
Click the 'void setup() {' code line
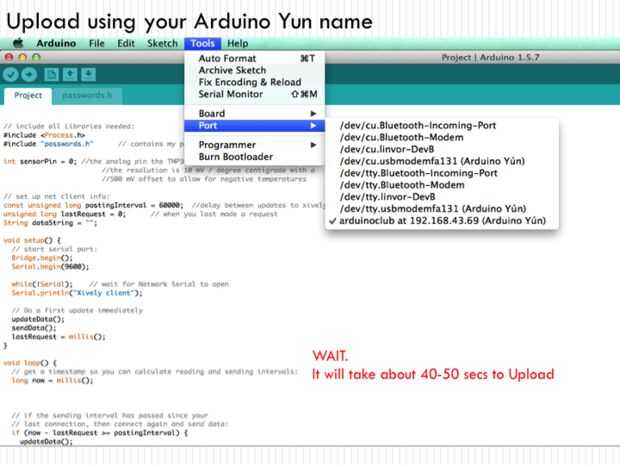32,240
